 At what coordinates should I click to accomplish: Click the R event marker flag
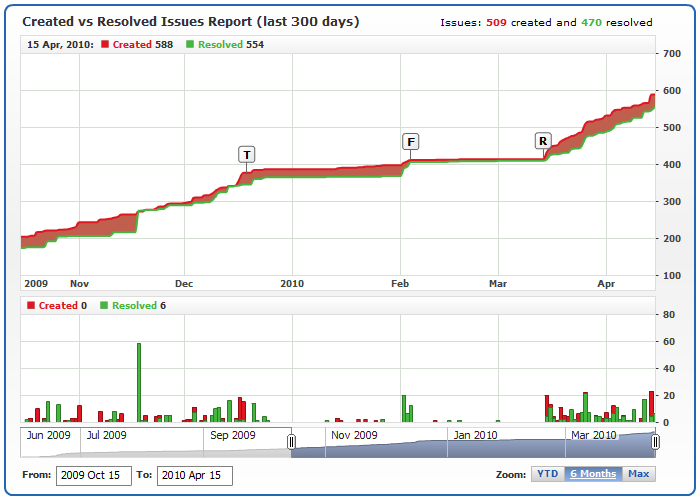click(x=543, y=141)
